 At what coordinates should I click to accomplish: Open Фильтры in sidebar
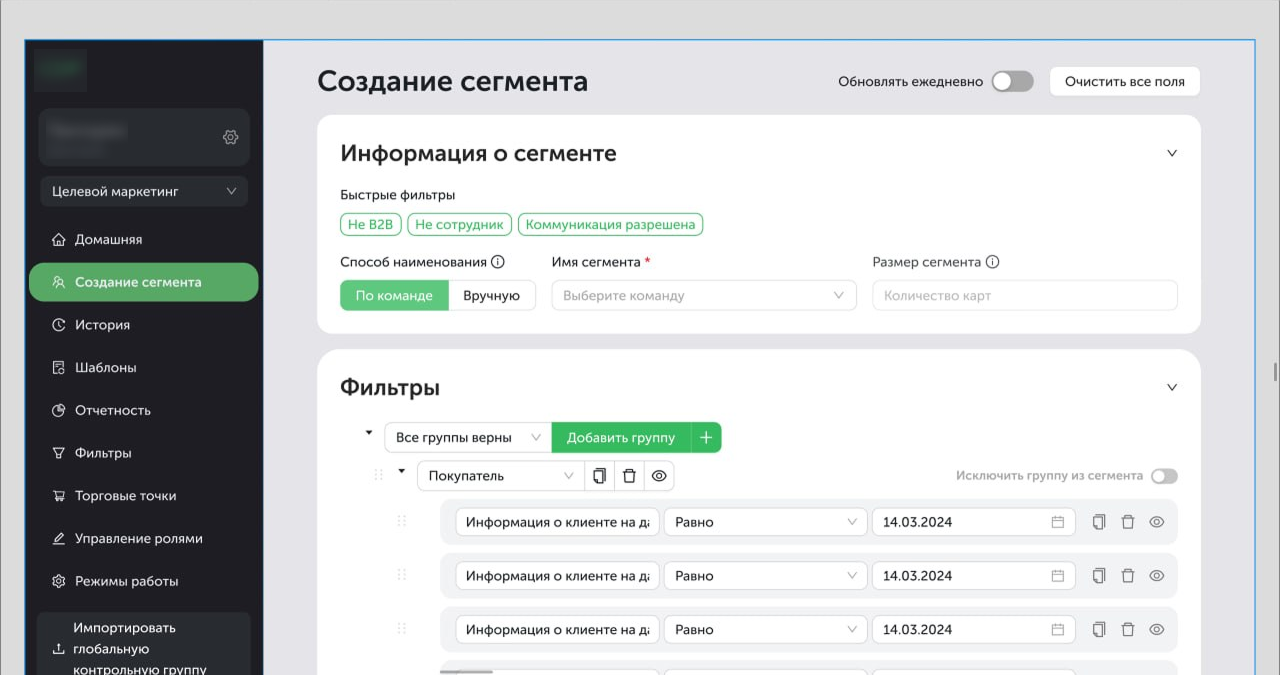(144, 453)
